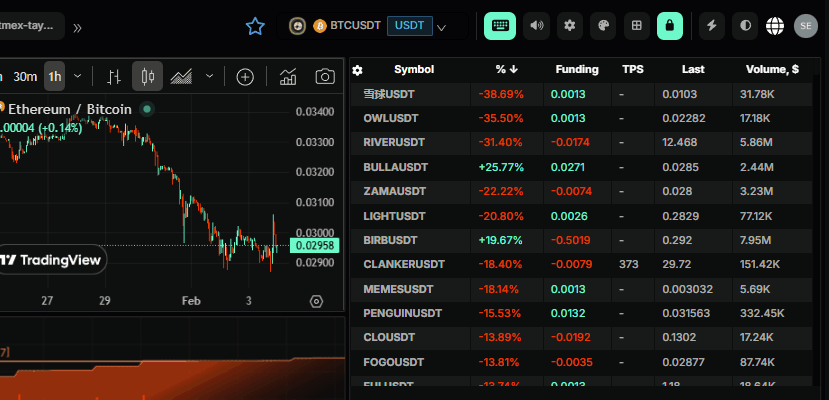Click the grid layout icon
Viewport: 829px width, 400px height.
[636, 26]
